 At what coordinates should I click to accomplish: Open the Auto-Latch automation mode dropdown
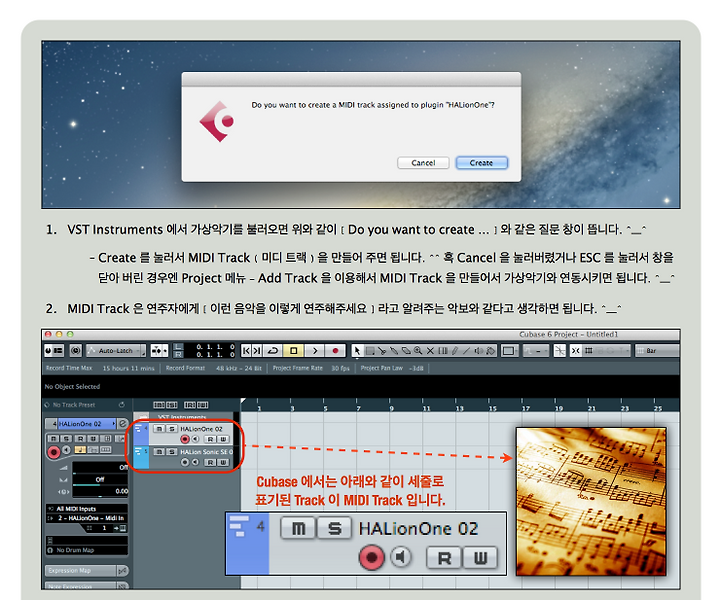(x=116, y=351)
